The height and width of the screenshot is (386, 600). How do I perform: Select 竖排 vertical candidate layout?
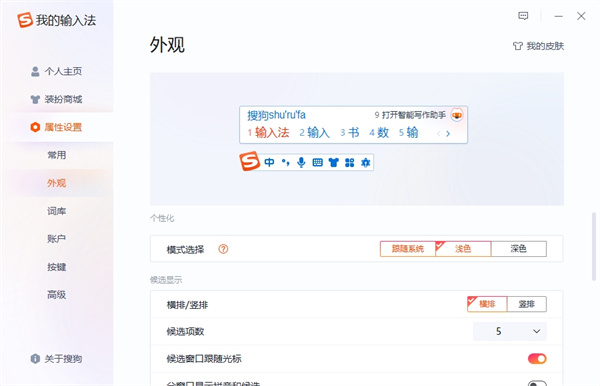pos(527,304)
